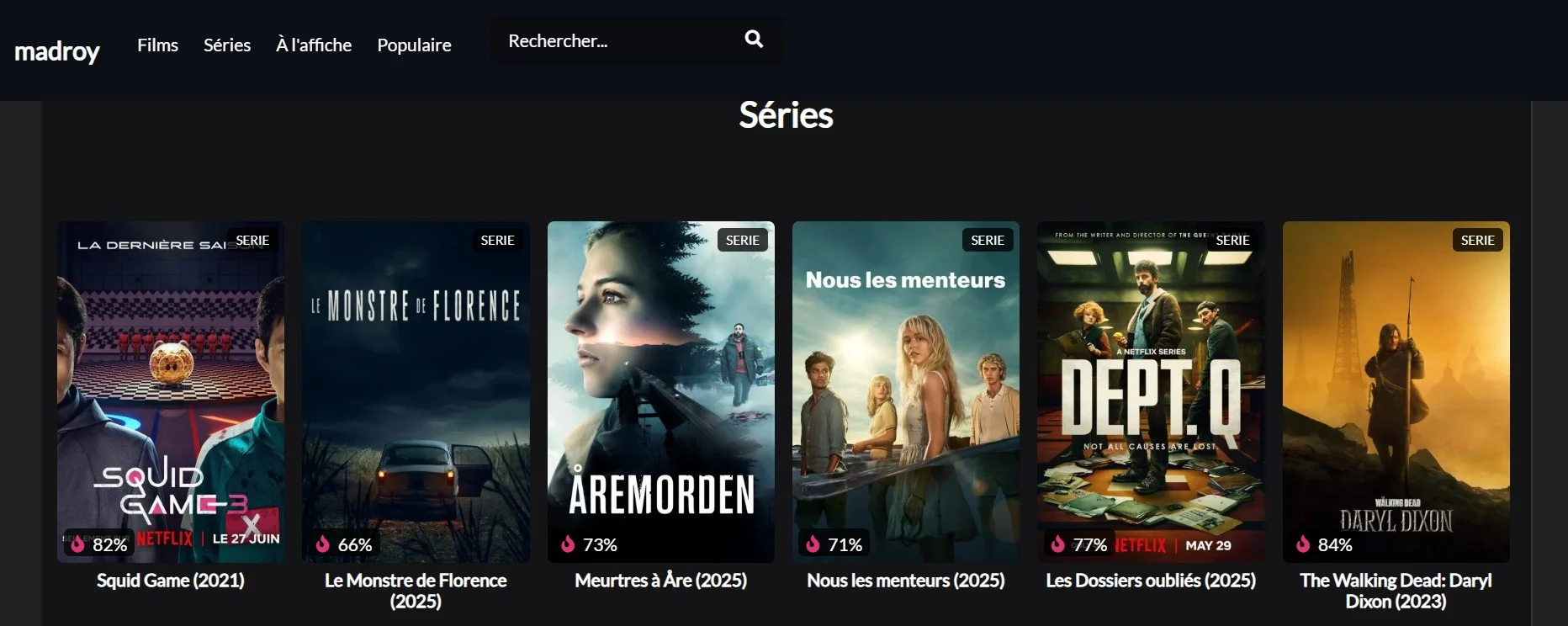The image size is (1568, 626).
Task: Select À l'affiche in navigation
Action: (x=314, y=45)
